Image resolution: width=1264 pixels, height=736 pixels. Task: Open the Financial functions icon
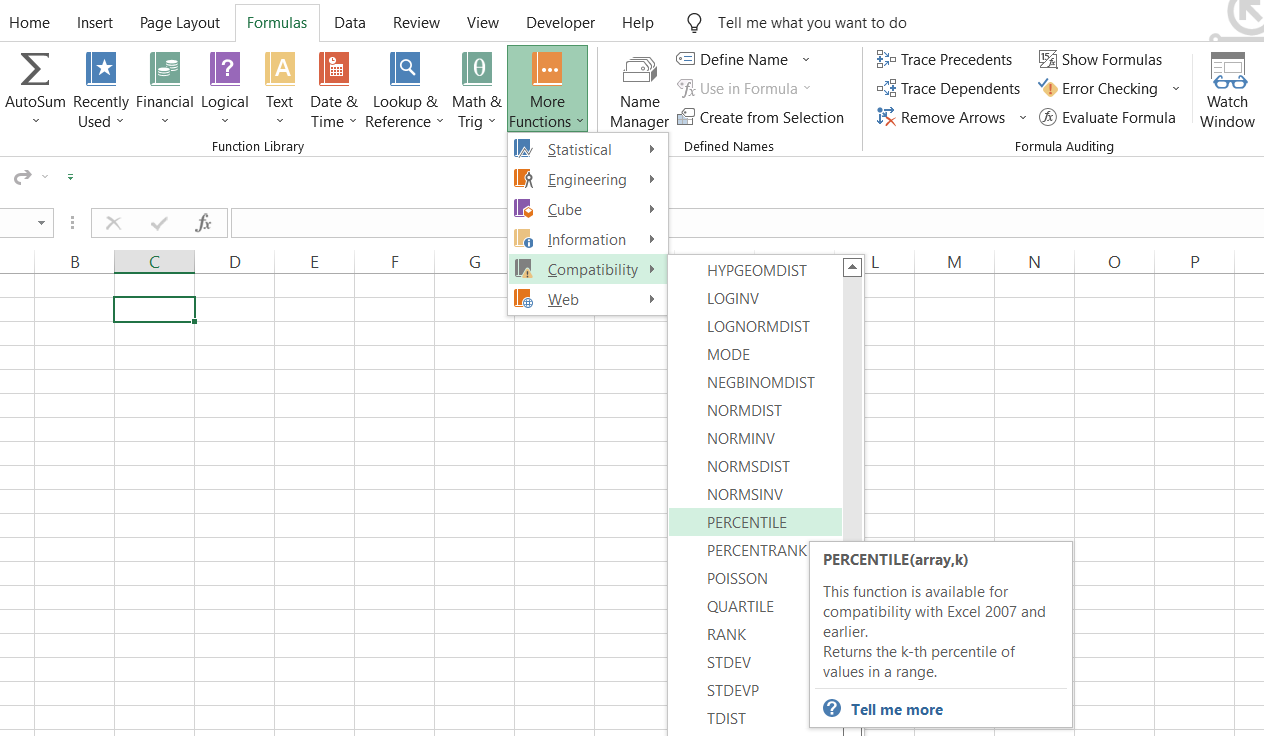(x=164, y=71)
